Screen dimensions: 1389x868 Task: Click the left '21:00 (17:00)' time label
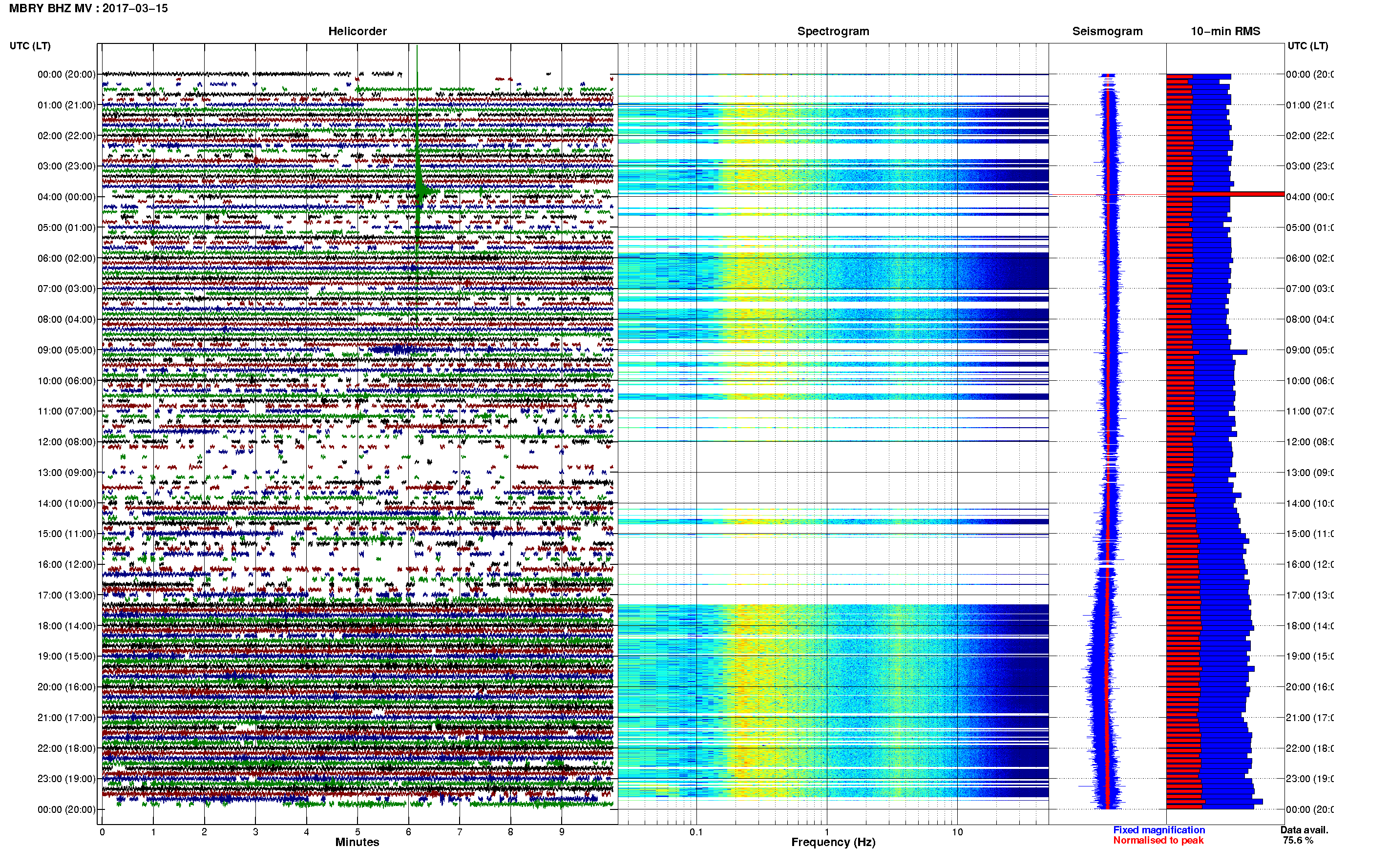[x=66, y=718]
